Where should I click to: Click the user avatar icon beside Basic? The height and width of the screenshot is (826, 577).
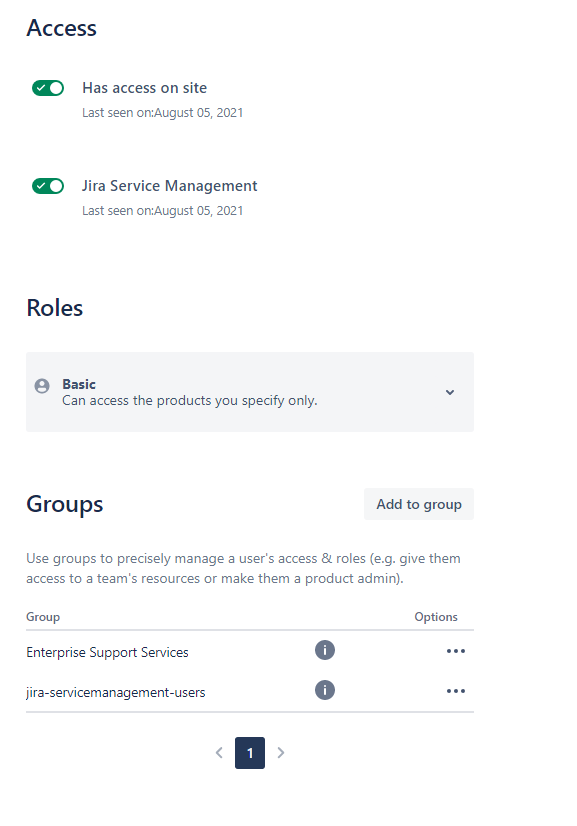(x=42, y=386)
